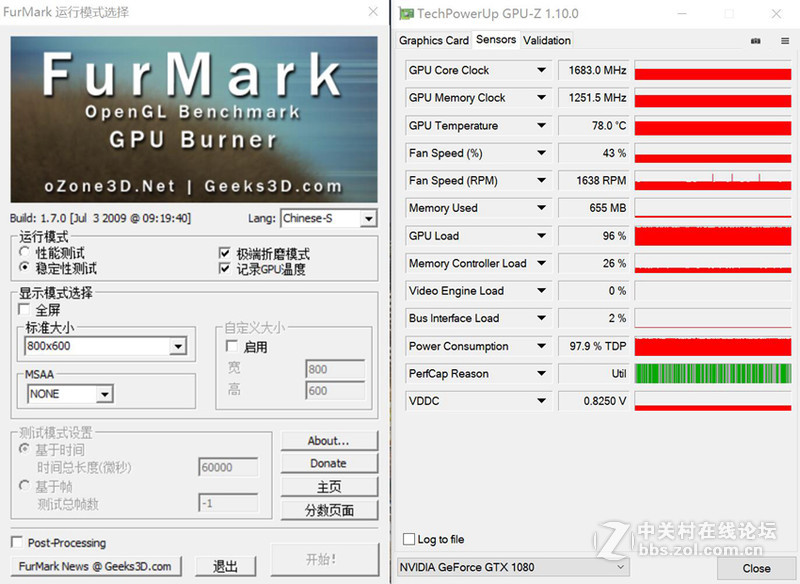The width and height of the screenshot is (800, 584).
Task: Click the 78.0 °C temperature value
Action: point(594,125)
